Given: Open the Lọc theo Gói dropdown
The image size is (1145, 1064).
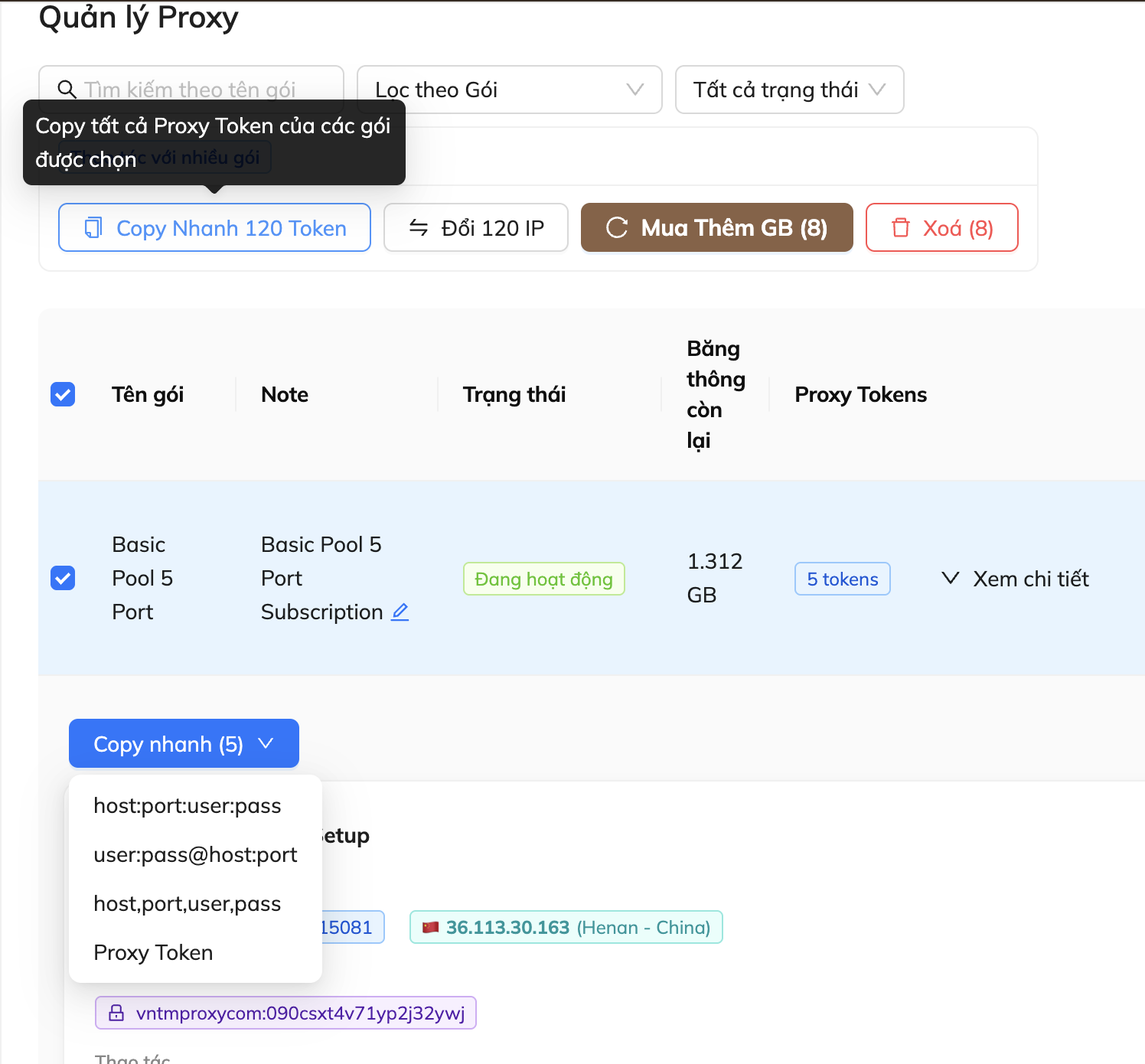Looking at the screenshot, I should click(509, 90).
